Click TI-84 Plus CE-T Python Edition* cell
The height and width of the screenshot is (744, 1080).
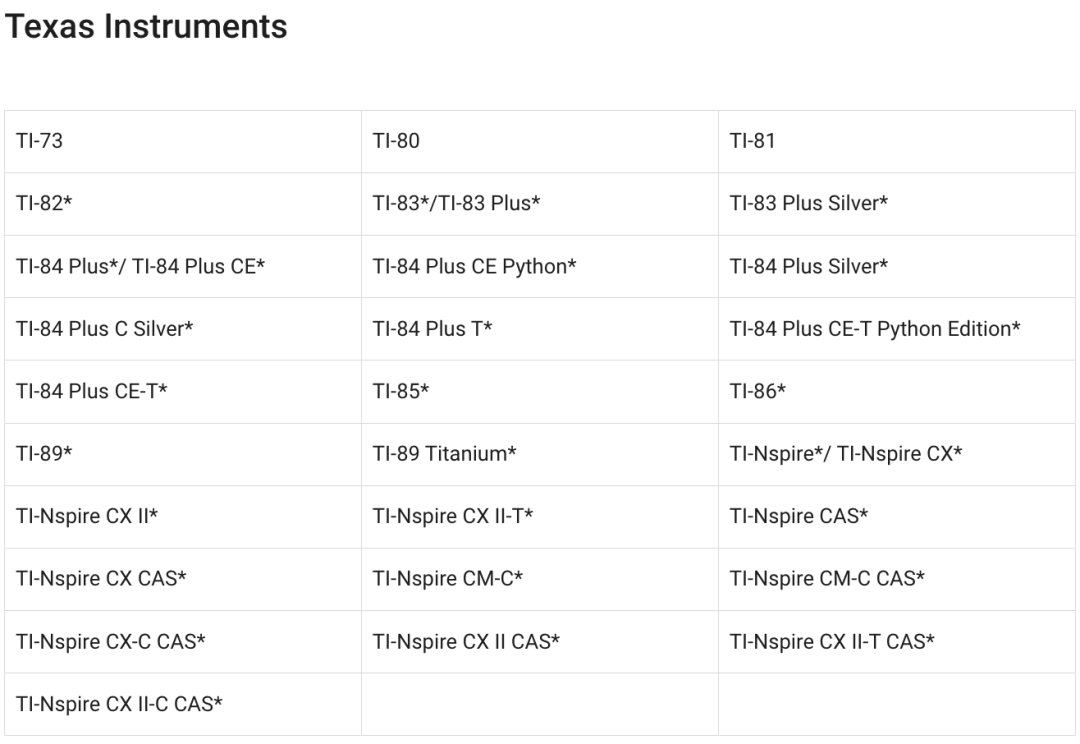[x=875, y=329]
